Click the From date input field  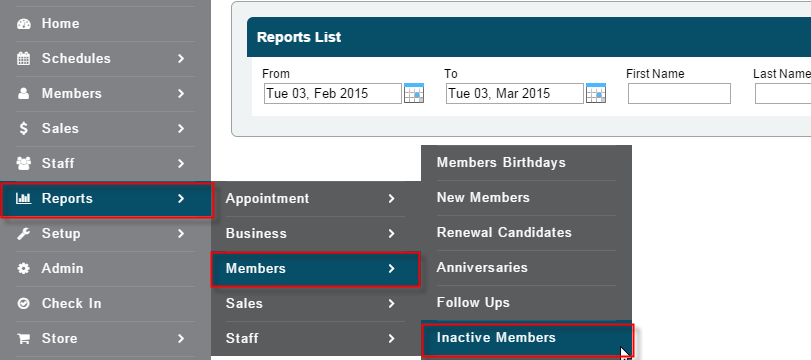pyautogui.click(x=333, y=94)
